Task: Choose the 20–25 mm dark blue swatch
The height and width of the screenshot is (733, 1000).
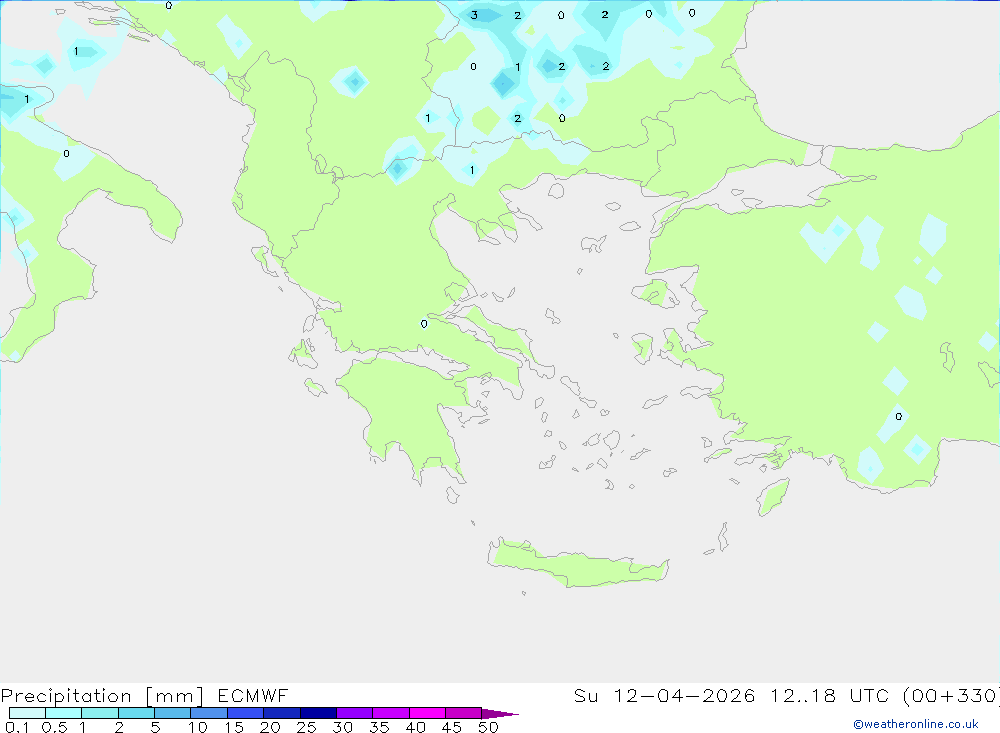Action: (281, 713)
